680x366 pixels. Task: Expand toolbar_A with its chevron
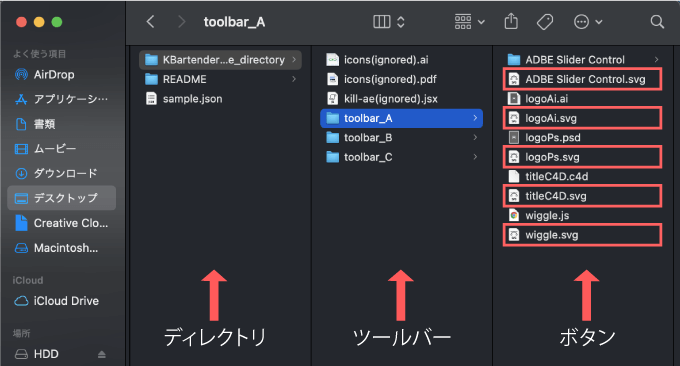[475, 118]
